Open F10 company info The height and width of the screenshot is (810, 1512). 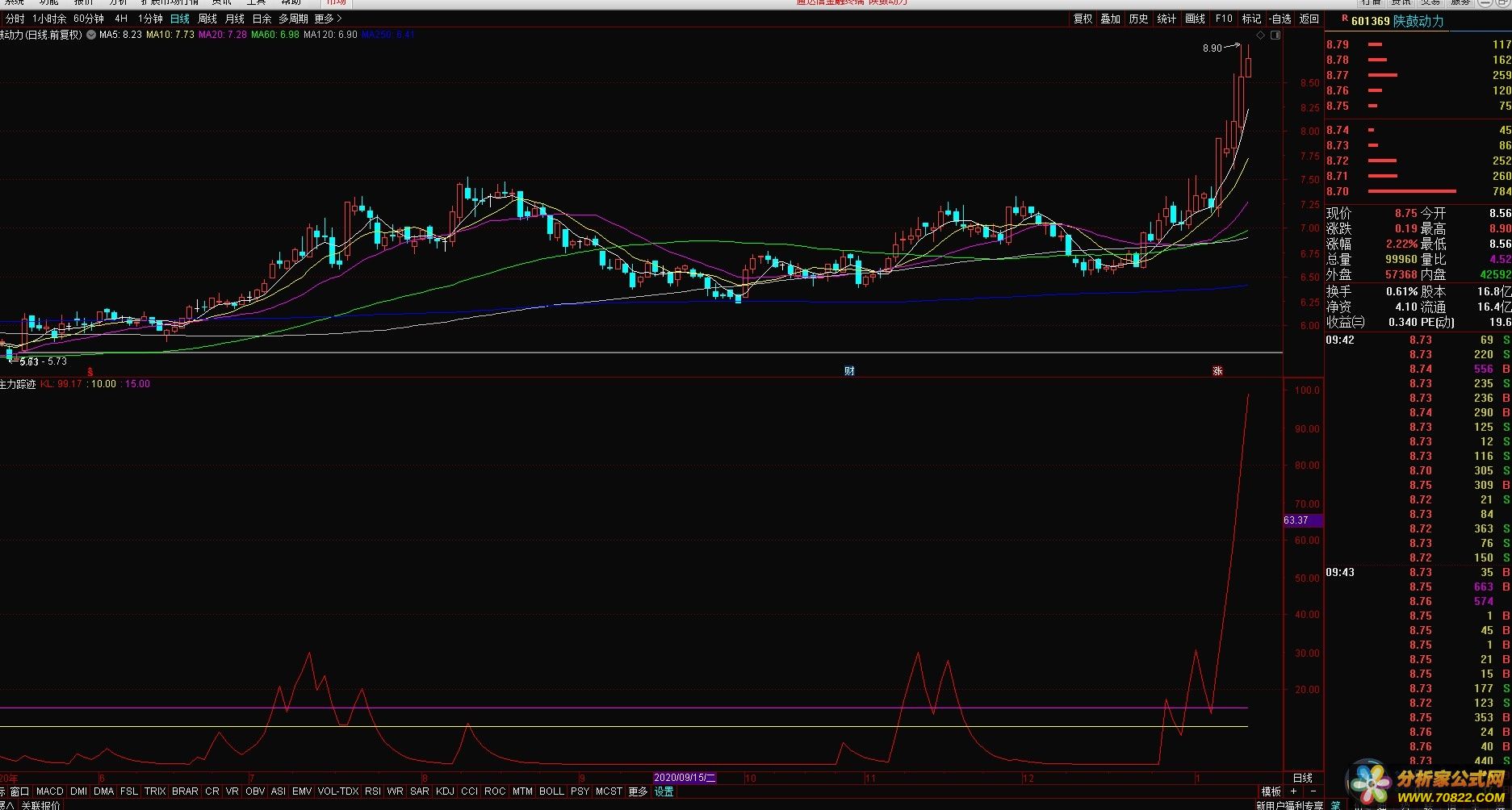coord(1224,19)
